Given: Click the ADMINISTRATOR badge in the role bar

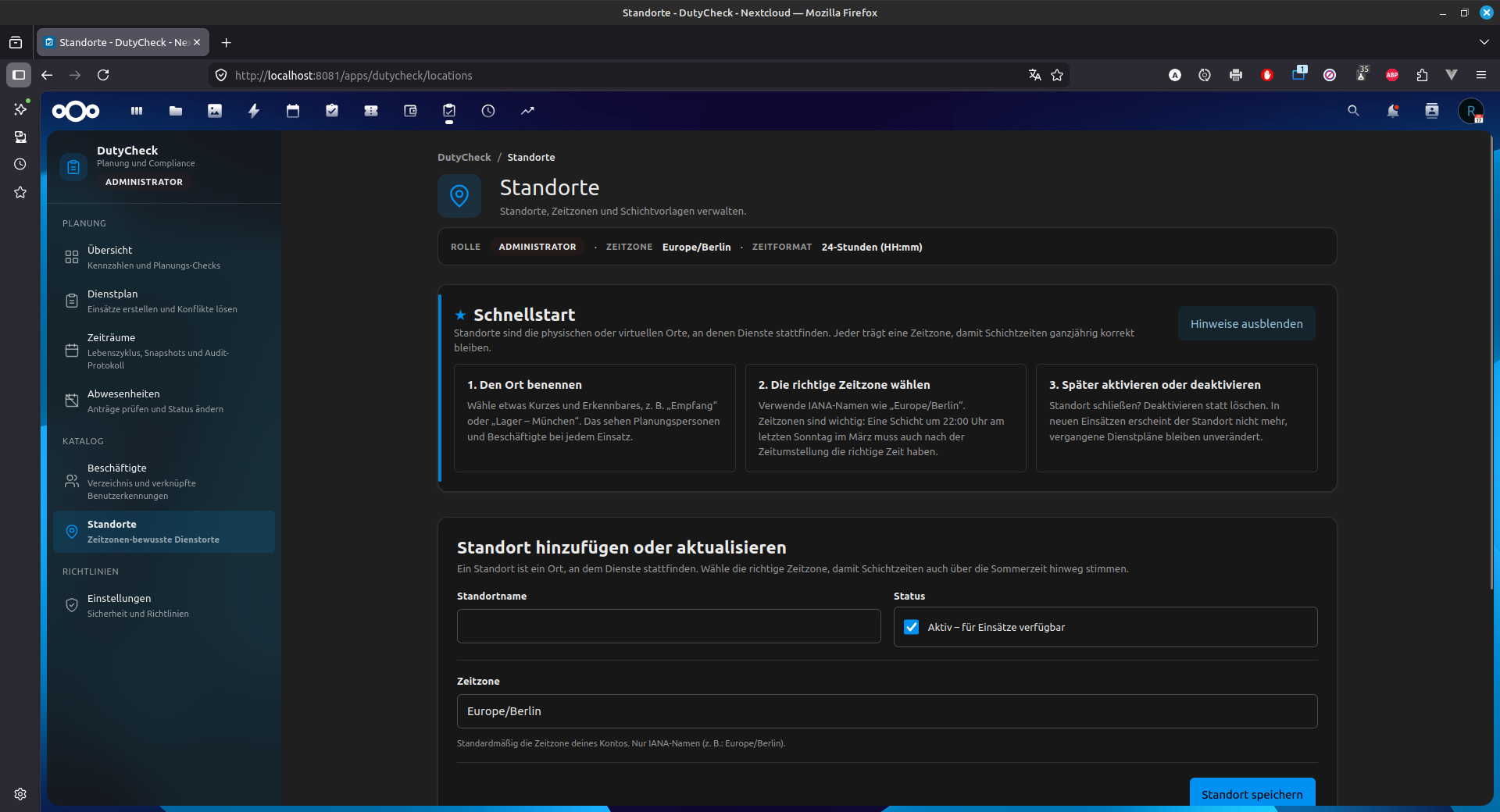Looking at the screenshot, I should pos(537,247).
